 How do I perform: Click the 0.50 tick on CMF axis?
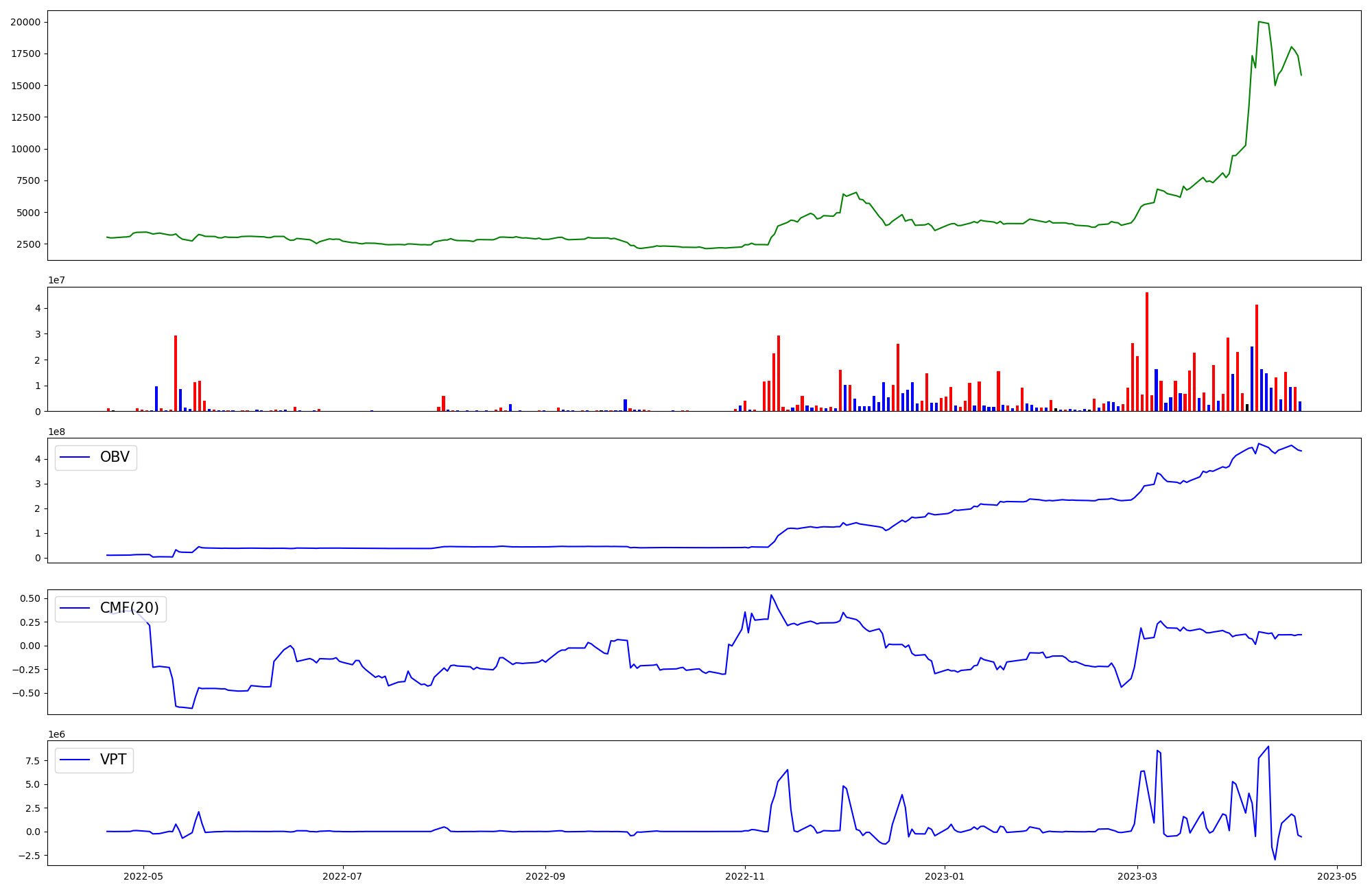point(29,598)
